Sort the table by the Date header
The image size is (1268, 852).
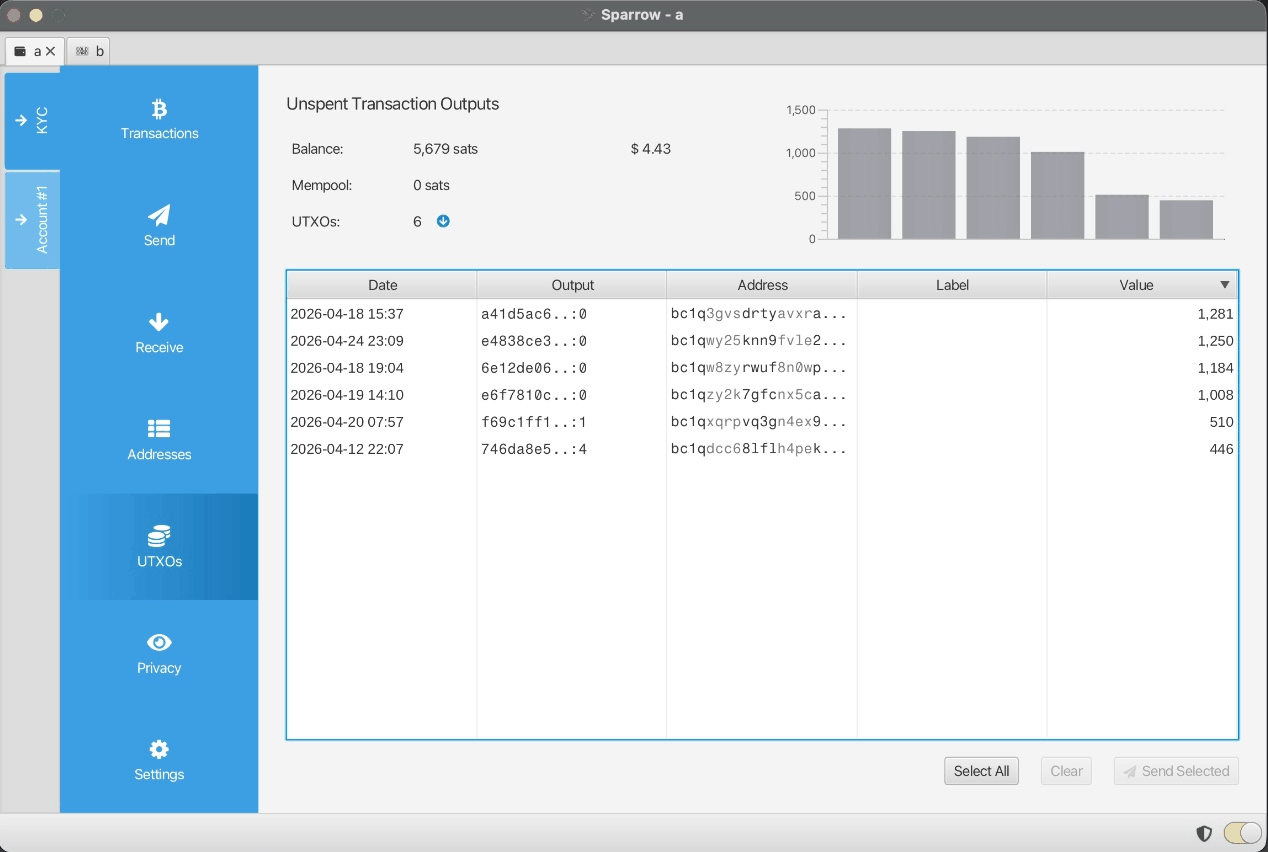[381, 284]
